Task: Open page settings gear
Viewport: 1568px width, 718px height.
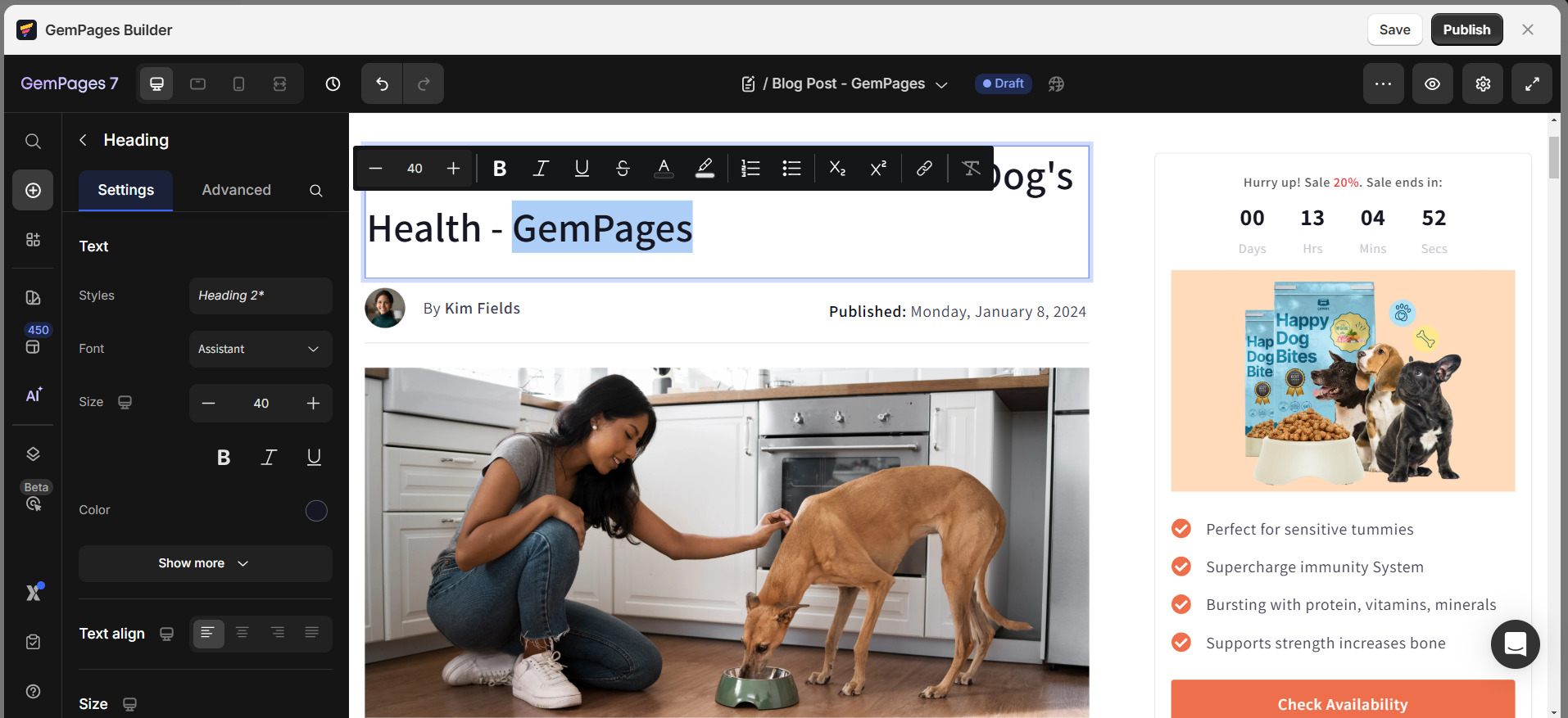Action: tap(1483, 84)
